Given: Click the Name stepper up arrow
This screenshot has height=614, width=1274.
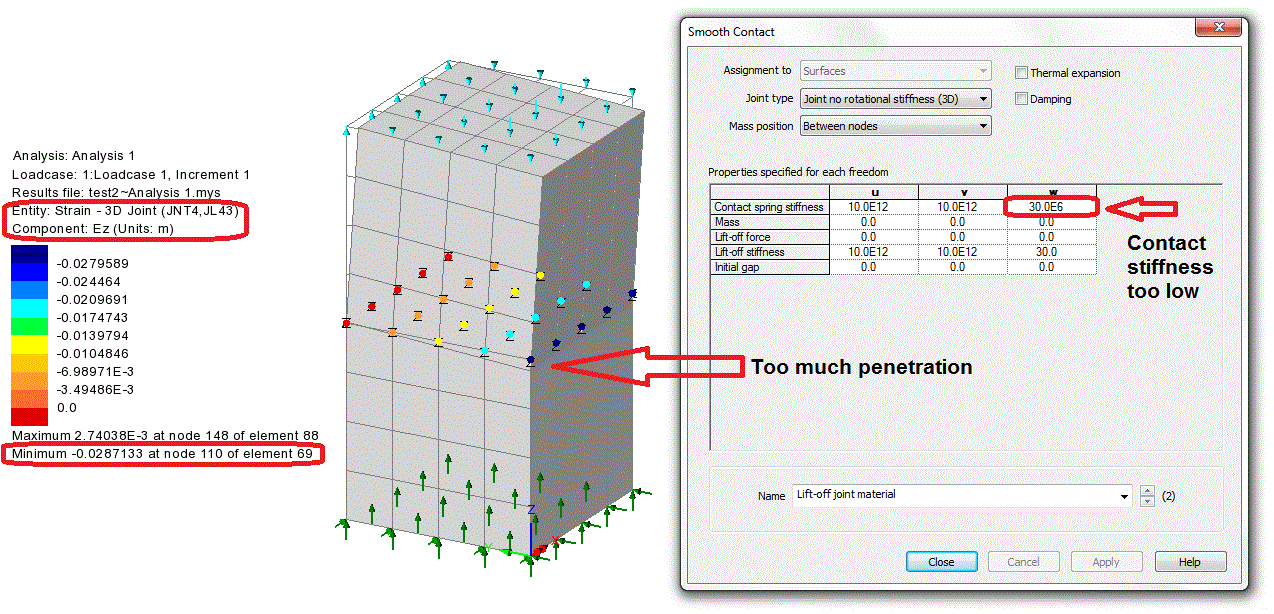Looking at the screenshot, I should [x=1147, y=490].
